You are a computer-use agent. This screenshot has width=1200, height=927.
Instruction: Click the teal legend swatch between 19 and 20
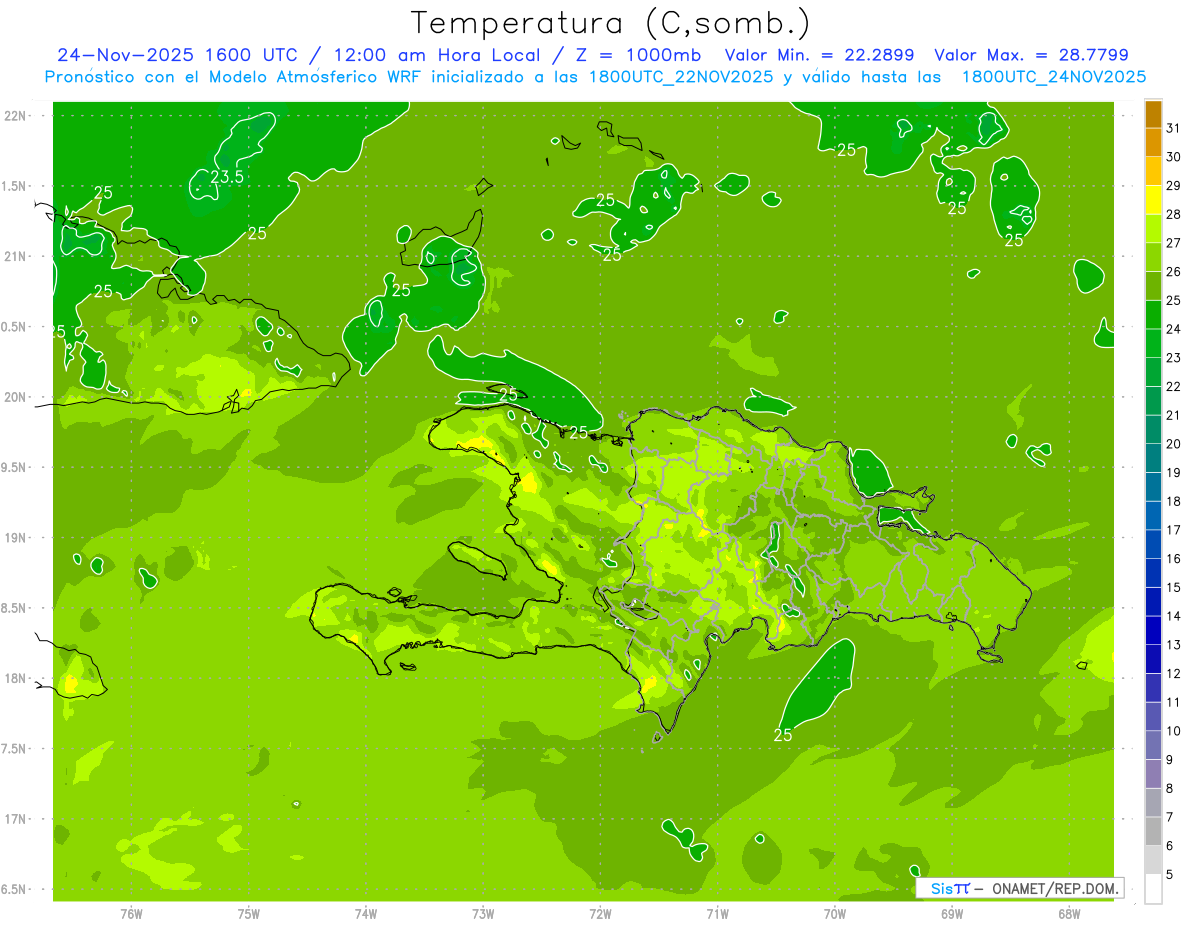1153,458
